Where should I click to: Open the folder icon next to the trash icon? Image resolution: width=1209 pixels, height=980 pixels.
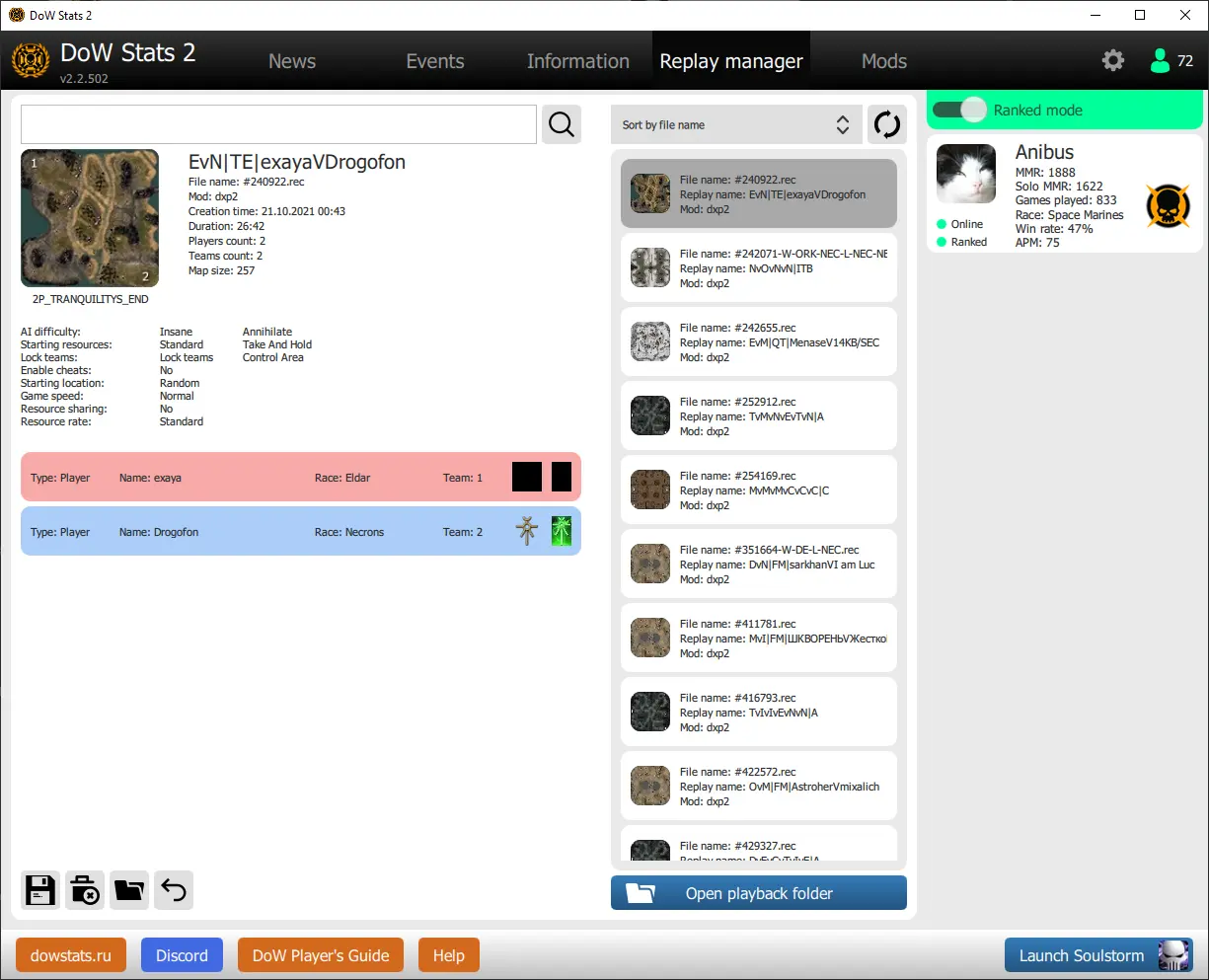129,890
